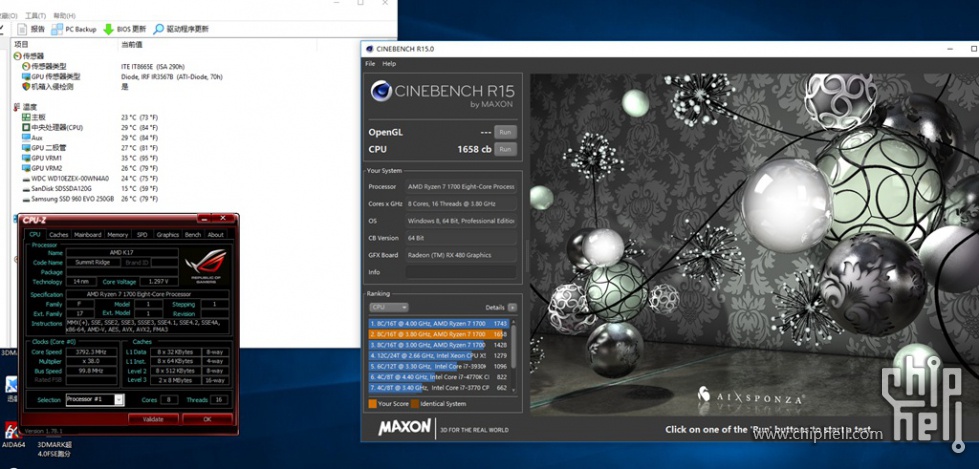Open the 帮助(H) menu in AIDA64
The image size is (979, 469).
click(x=64, y=15)
